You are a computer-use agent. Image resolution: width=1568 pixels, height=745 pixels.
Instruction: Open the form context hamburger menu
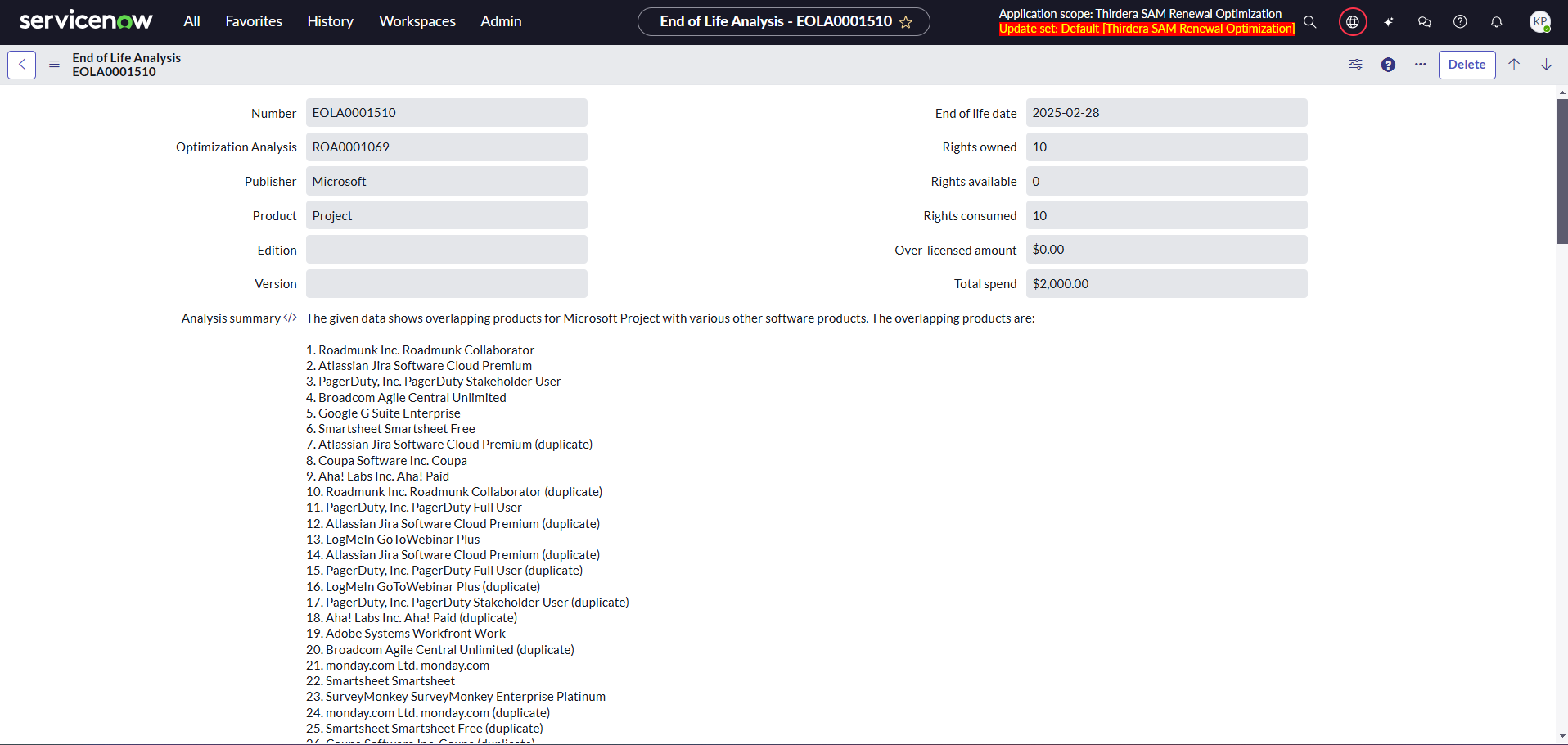tap(54, 65)
